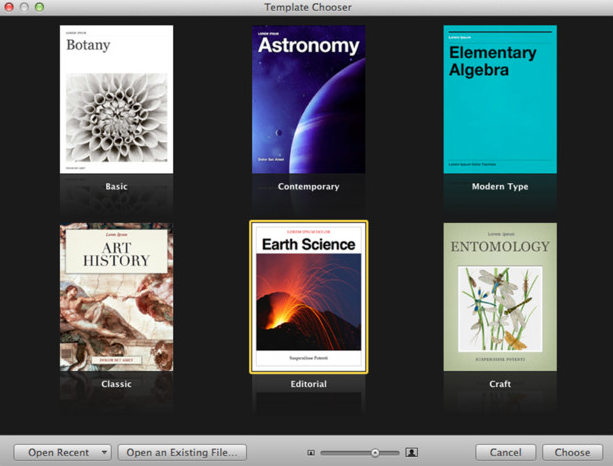This screenshot has width=613, height=466.
Task: Click the small thumbnail size icon
Action: (x=311, y=453)
